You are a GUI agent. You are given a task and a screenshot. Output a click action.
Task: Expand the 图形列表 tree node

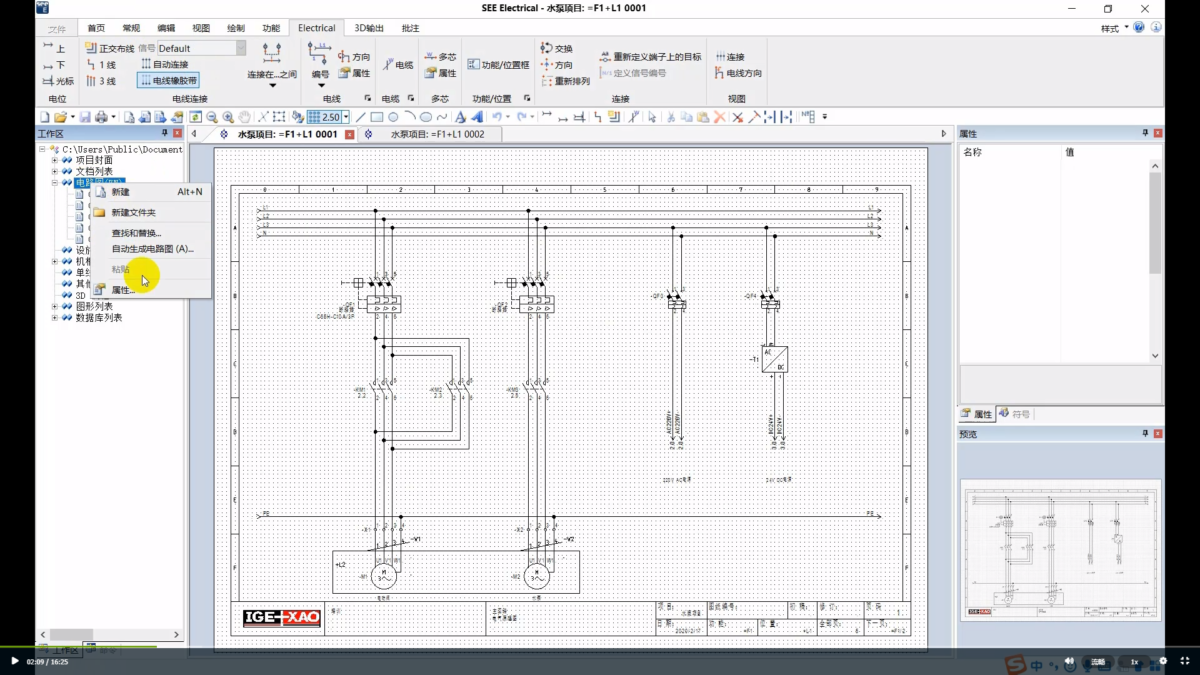pos(55,307)
